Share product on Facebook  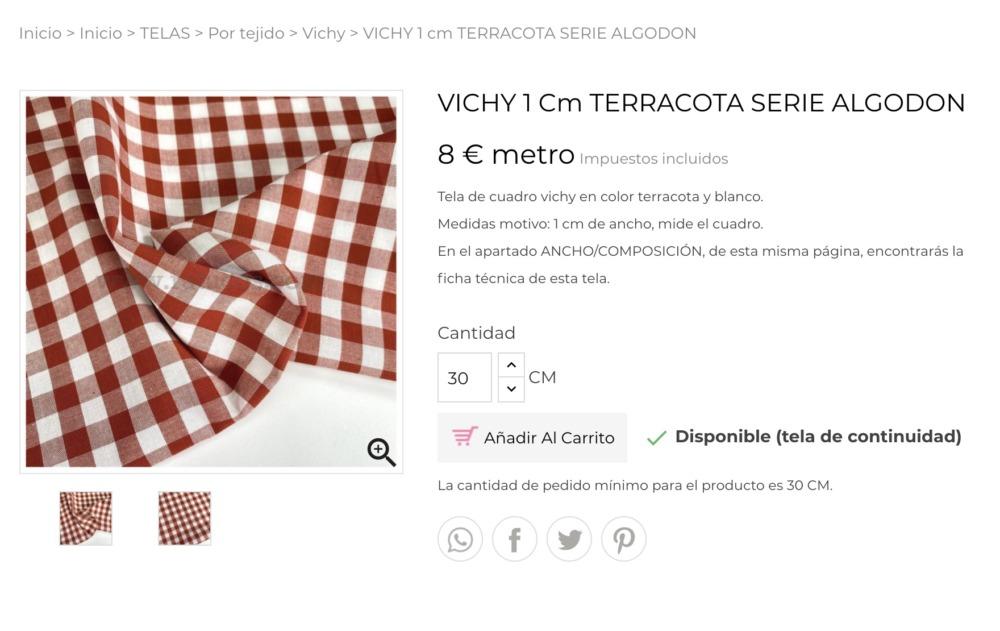click(x=515, y=539)
